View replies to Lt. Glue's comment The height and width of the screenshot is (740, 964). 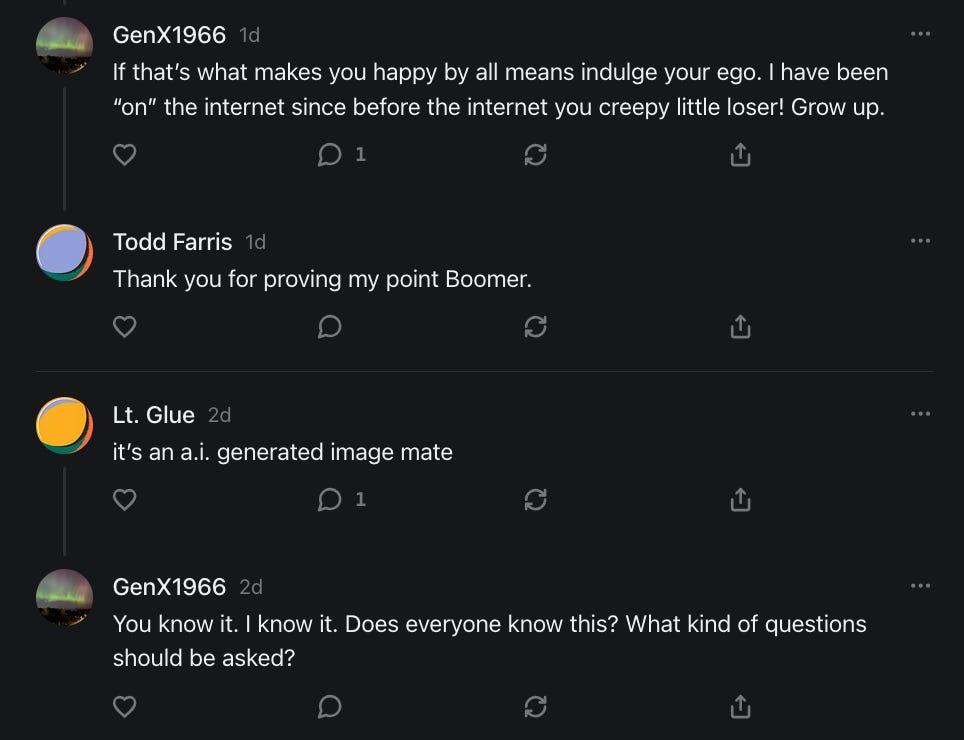341,499
